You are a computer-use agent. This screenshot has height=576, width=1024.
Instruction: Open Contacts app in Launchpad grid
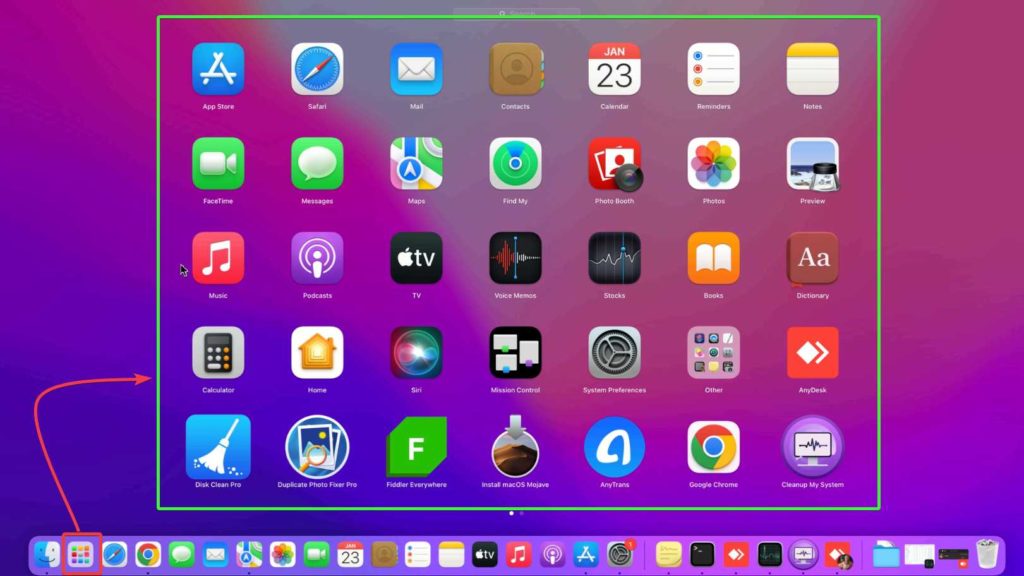[x=515, y=69]
